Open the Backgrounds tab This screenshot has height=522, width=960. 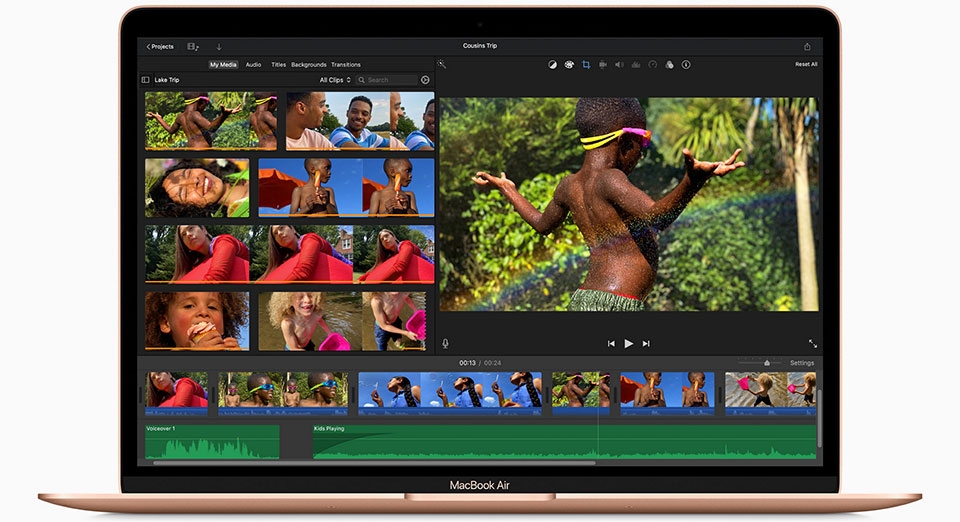(309, 64)
